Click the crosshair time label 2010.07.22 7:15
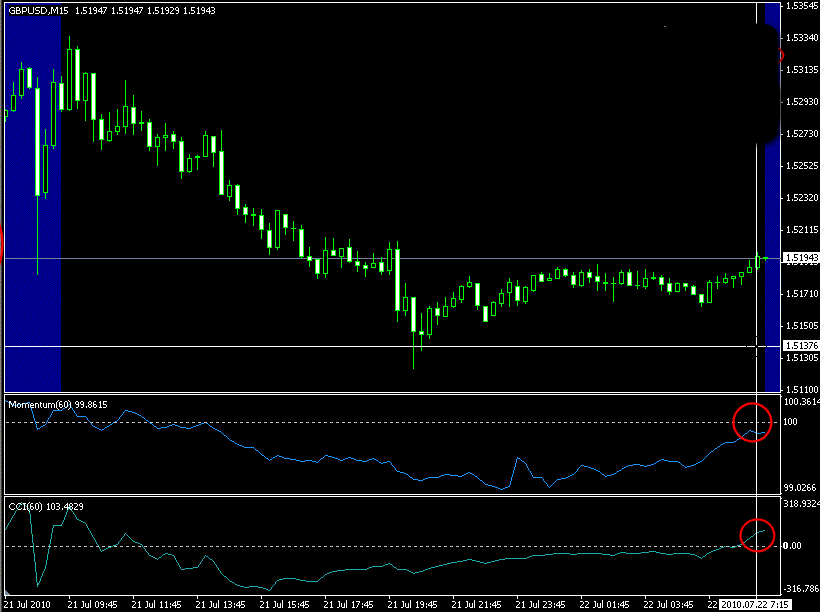824x612 pixels. tap(755, 605)
